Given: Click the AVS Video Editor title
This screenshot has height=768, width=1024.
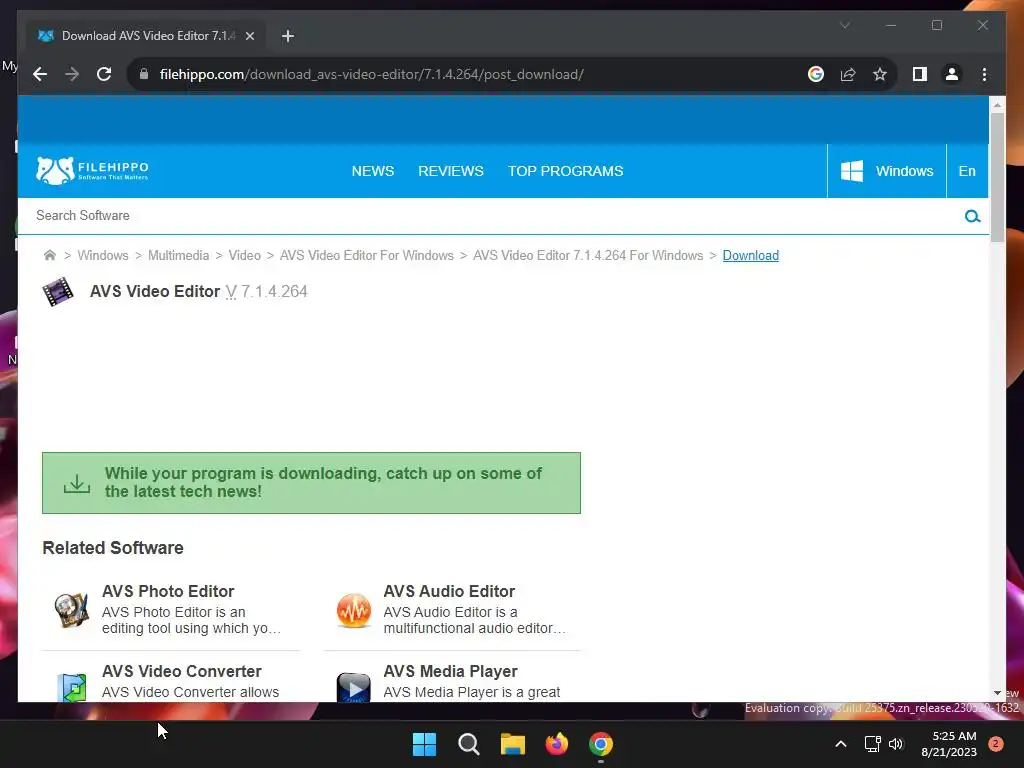Looking at the screenshot, I should 155,291.
